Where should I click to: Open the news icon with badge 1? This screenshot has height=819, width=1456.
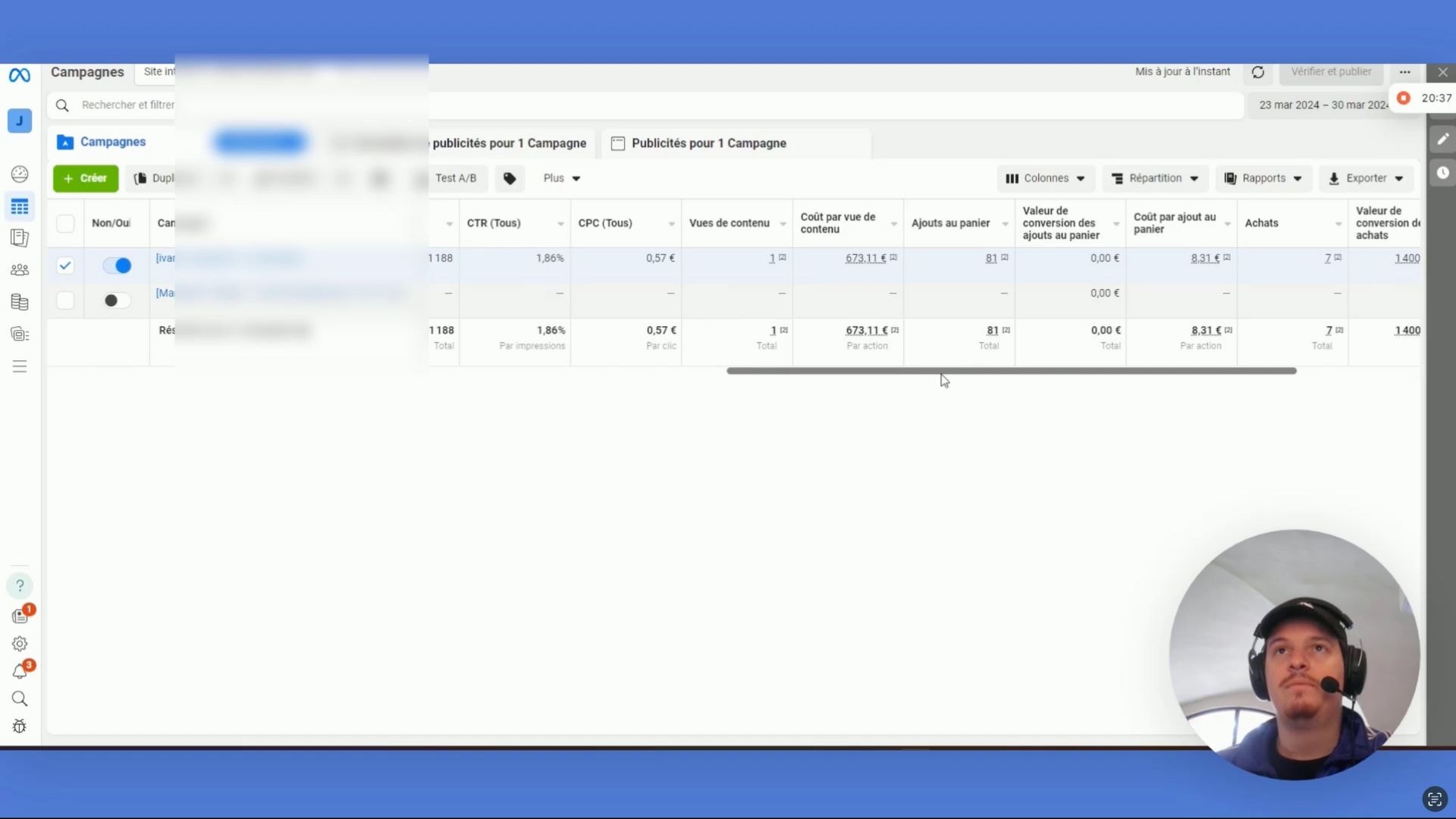click(x=21, y=615)
